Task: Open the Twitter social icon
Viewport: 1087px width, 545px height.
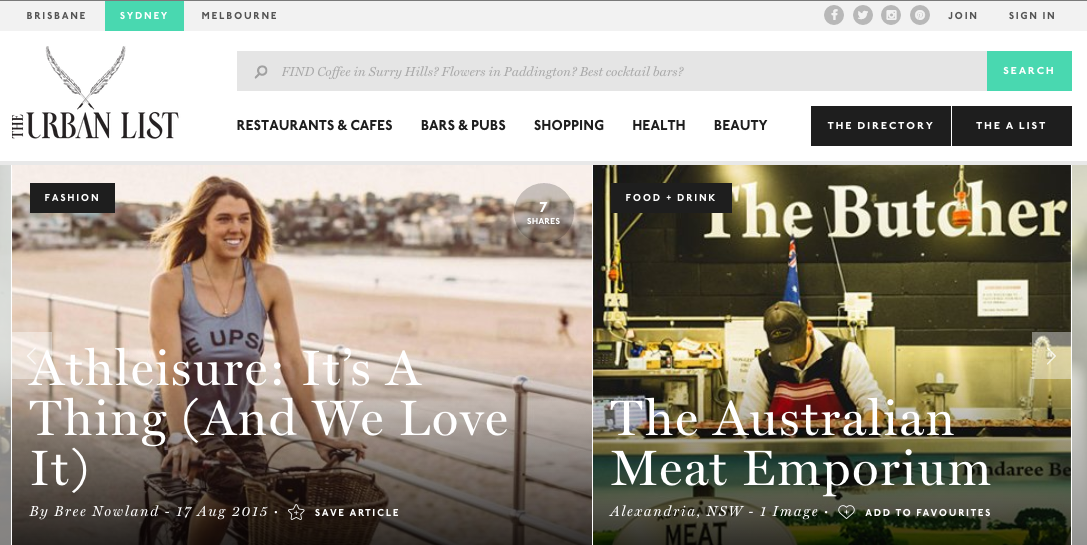Action: 862,15
